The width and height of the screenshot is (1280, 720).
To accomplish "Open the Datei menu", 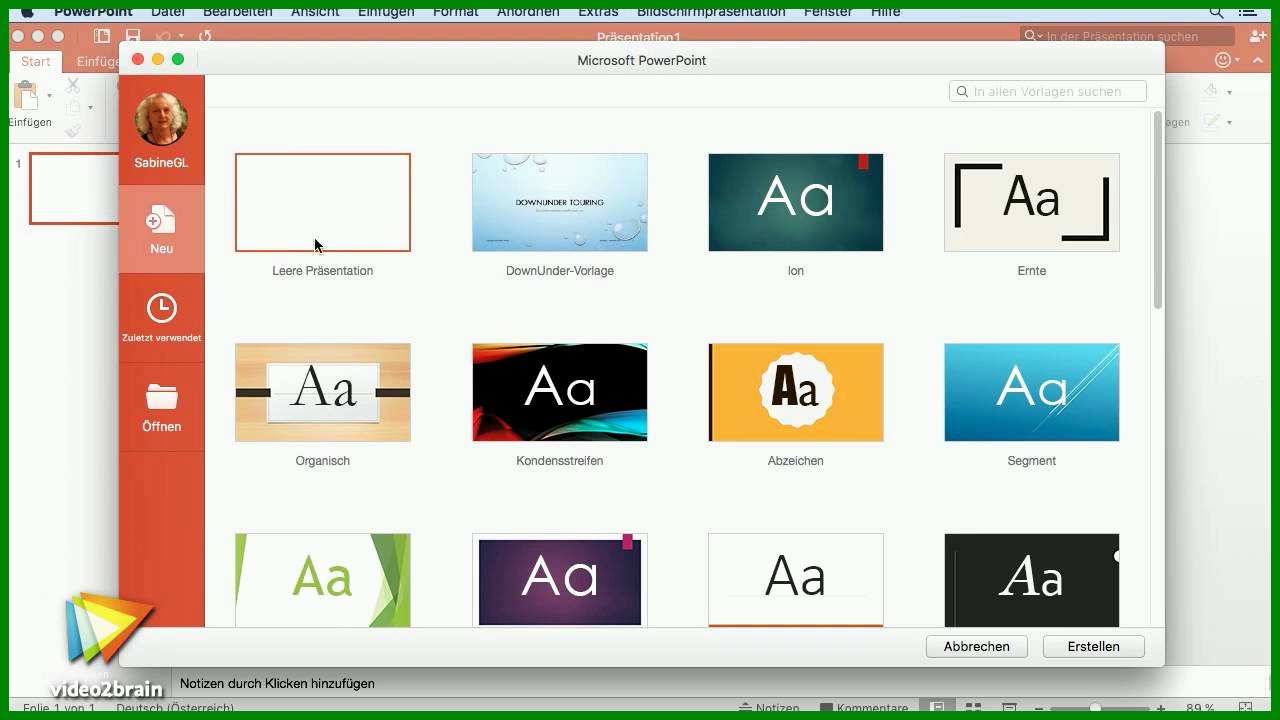I will pyautogui.click(x=168, y=11).
